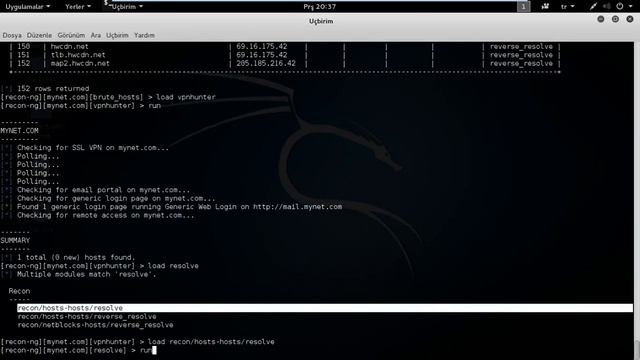The height and width of the screenshot is (360, 640).
Task: Open the Uygulamalar applications menu
Action: [27, 7]
